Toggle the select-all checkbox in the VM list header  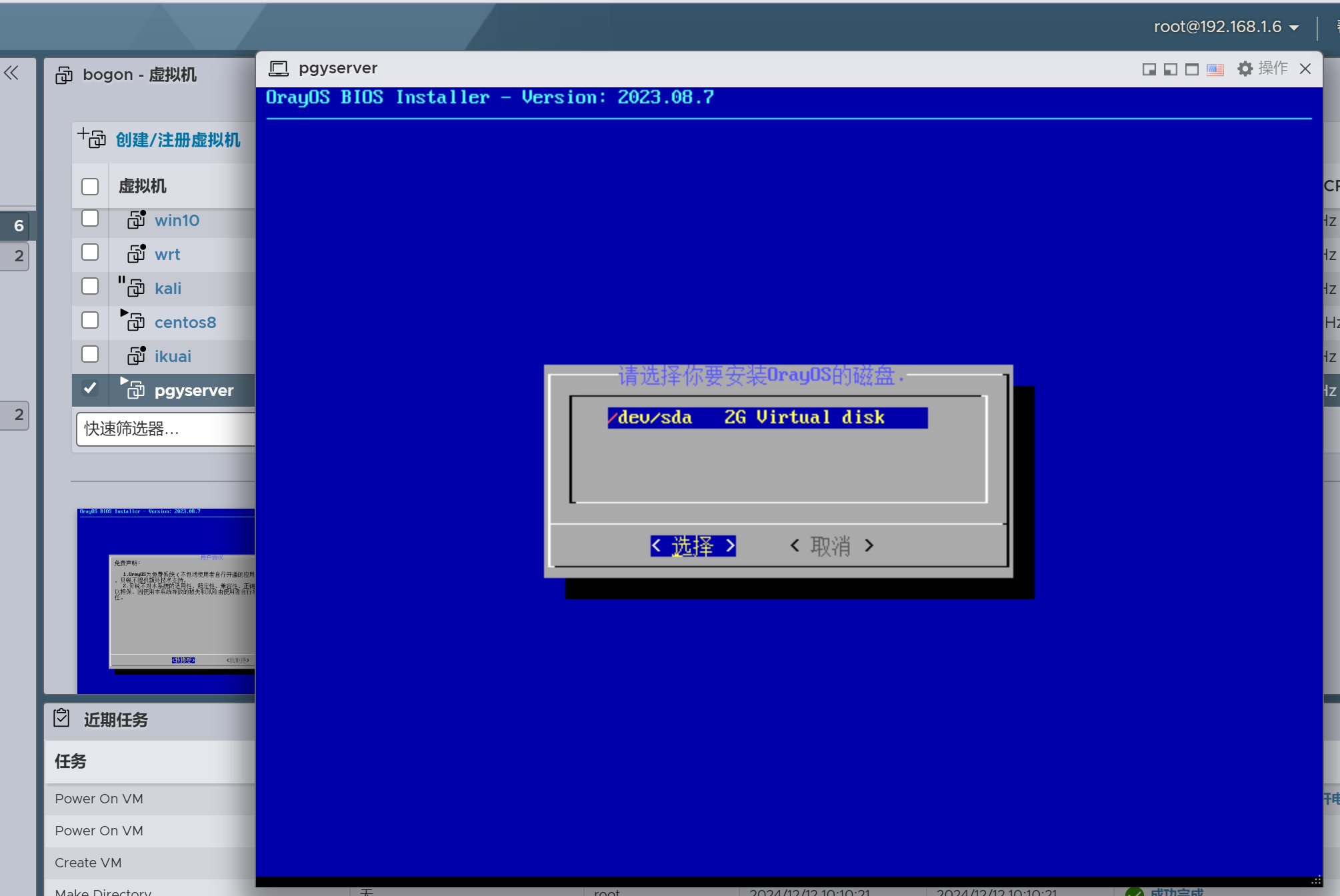90,186
